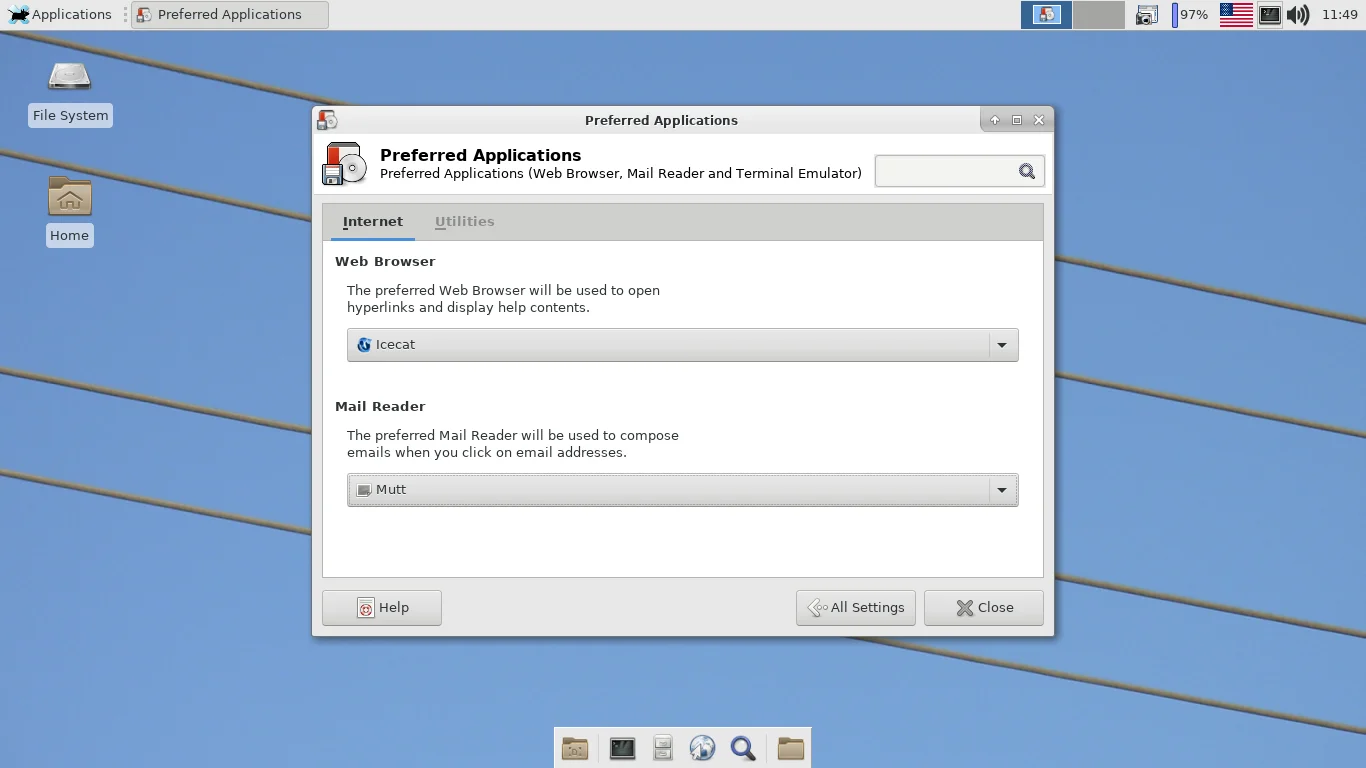Click the magnifier search icon
This screenshot has height=768, width=1366.
[x=1027, y=171]
